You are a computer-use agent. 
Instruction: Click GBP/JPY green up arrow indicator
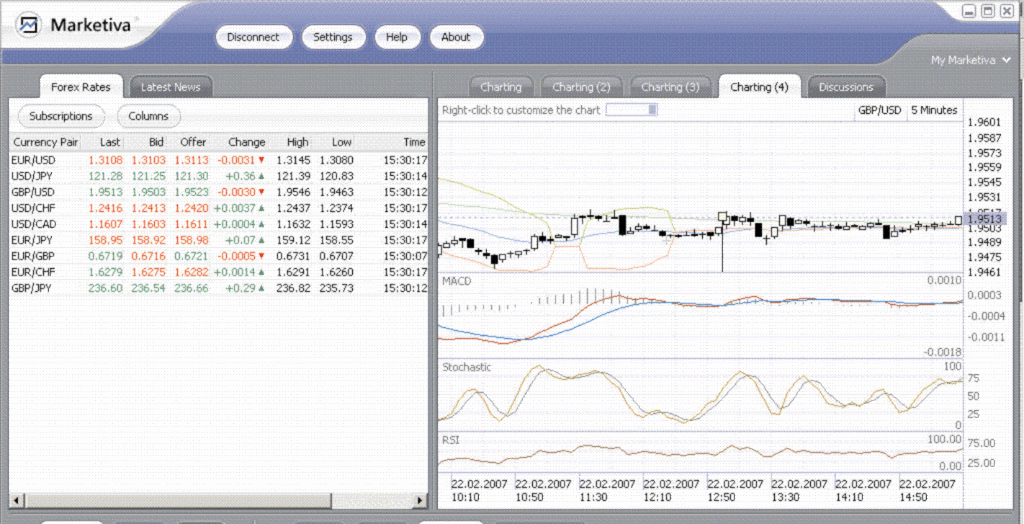click(261, 288)
